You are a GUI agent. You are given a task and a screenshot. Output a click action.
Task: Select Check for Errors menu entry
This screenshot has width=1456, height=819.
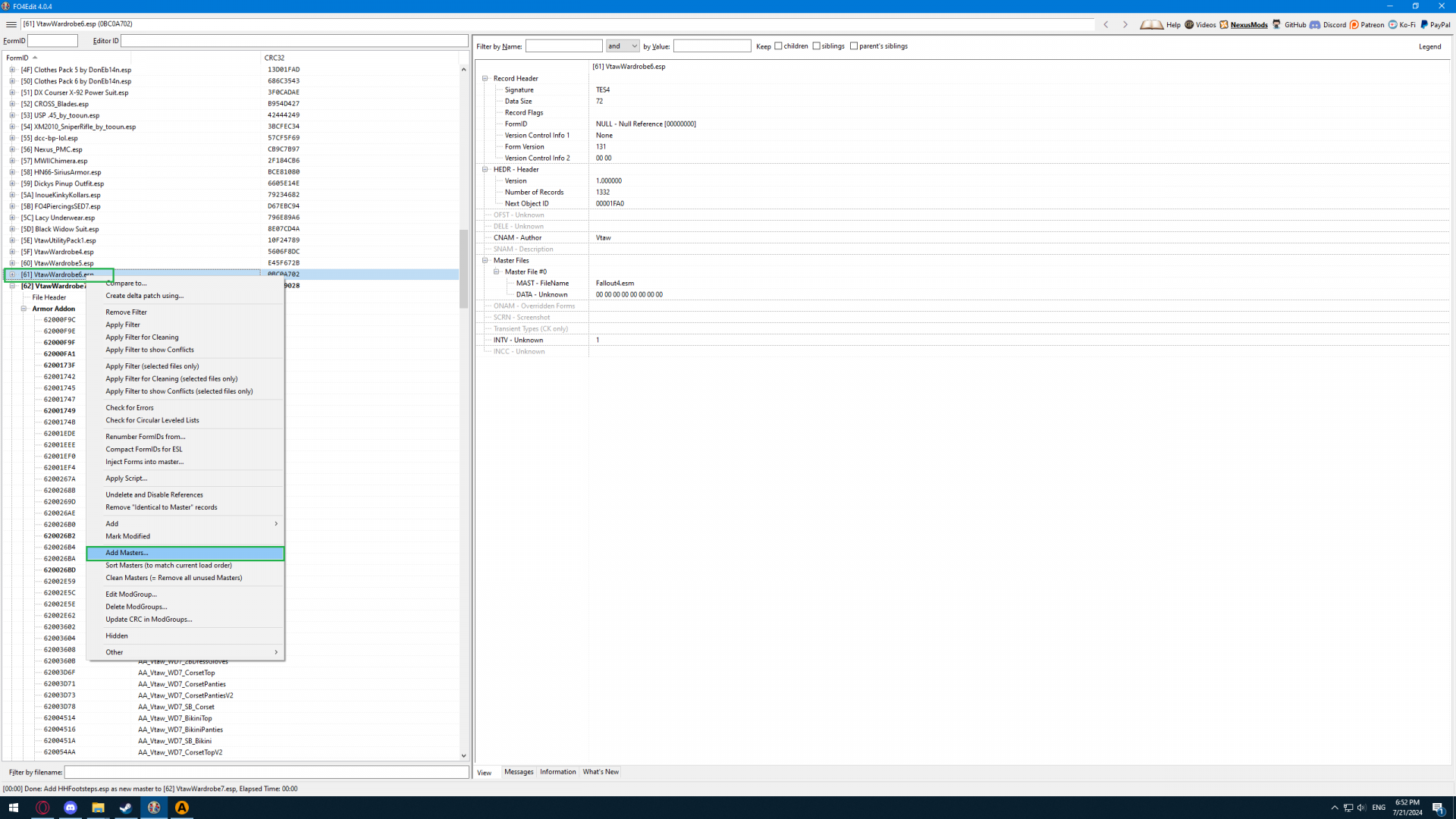pos(130,408)
